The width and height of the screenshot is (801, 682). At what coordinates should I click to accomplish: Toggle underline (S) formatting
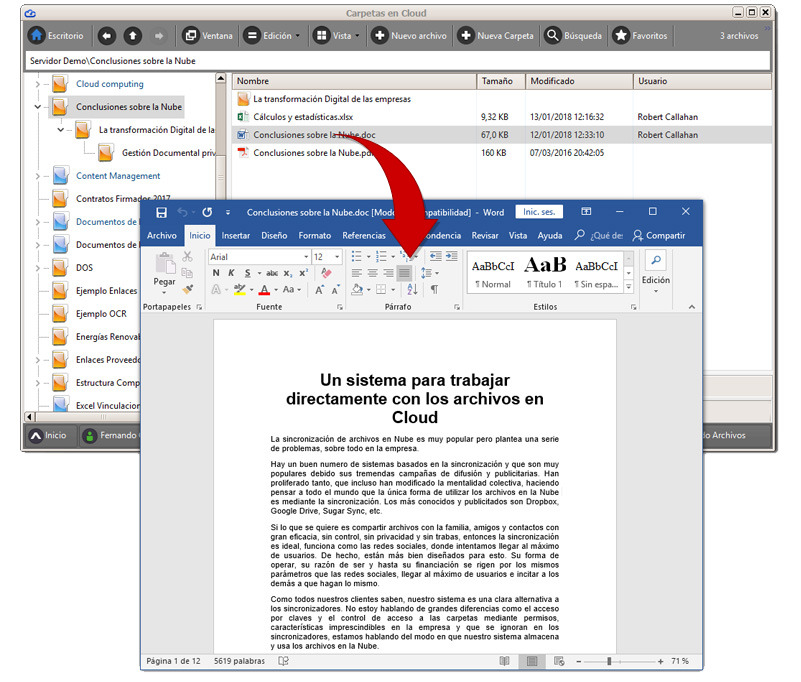point(248,273)
